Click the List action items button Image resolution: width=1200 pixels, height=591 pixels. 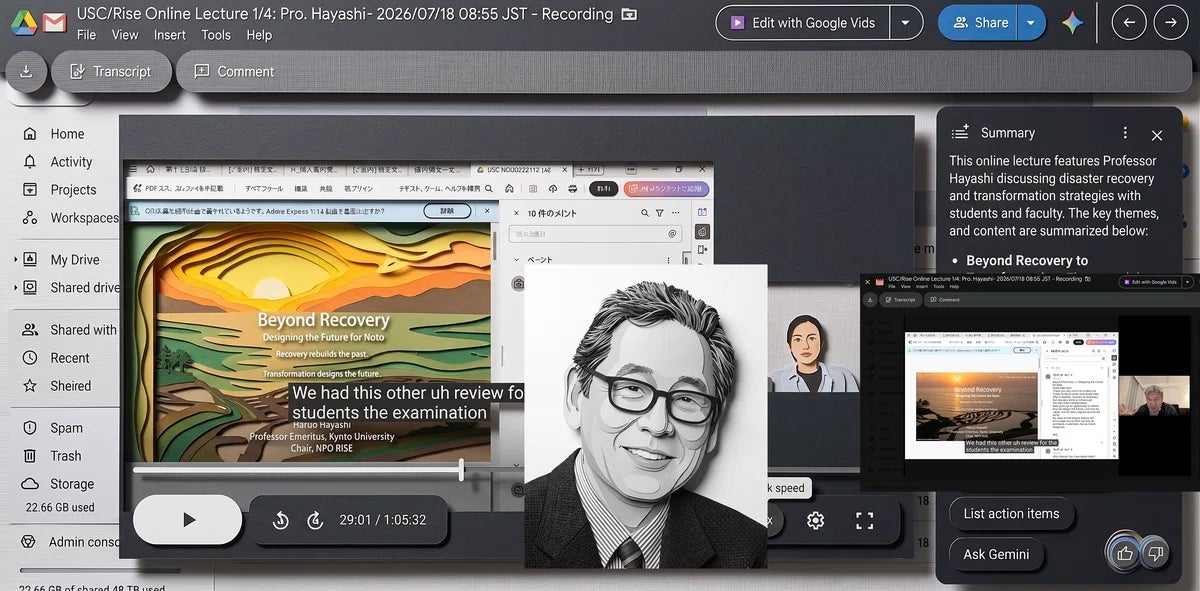[1012, 514]
